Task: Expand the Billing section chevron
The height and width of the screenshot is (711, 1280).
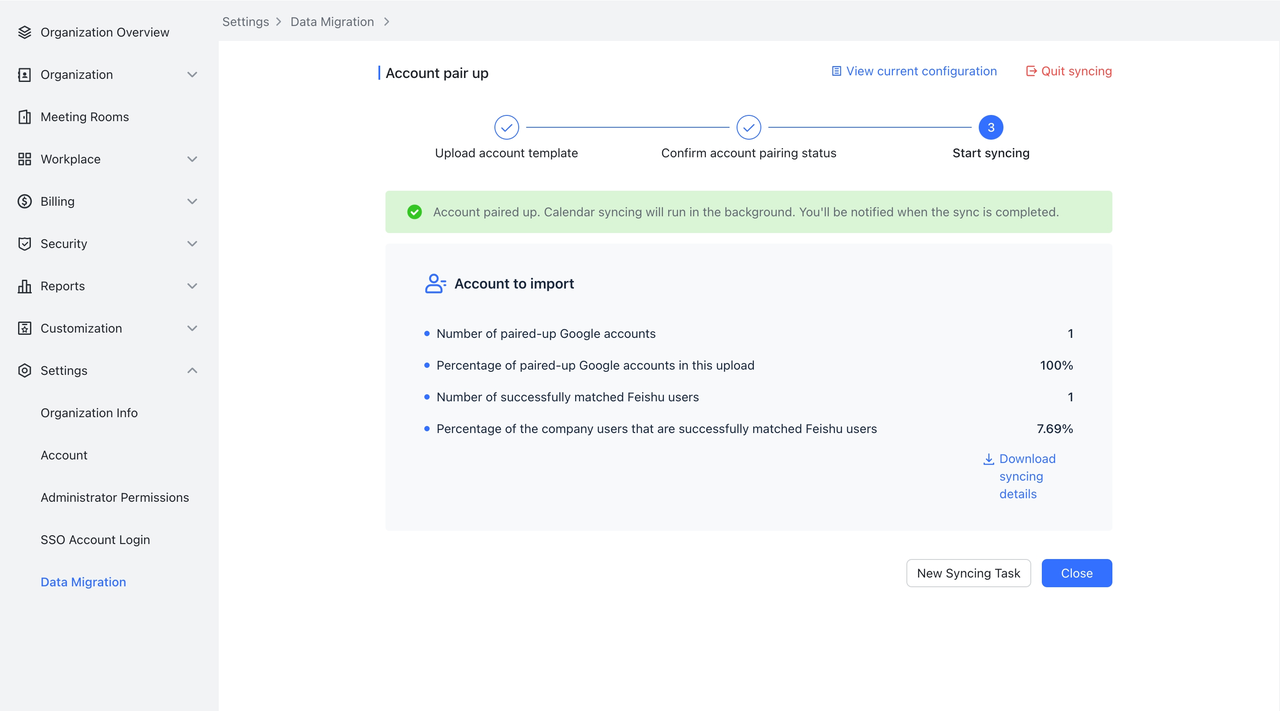Action: [192, 201]
